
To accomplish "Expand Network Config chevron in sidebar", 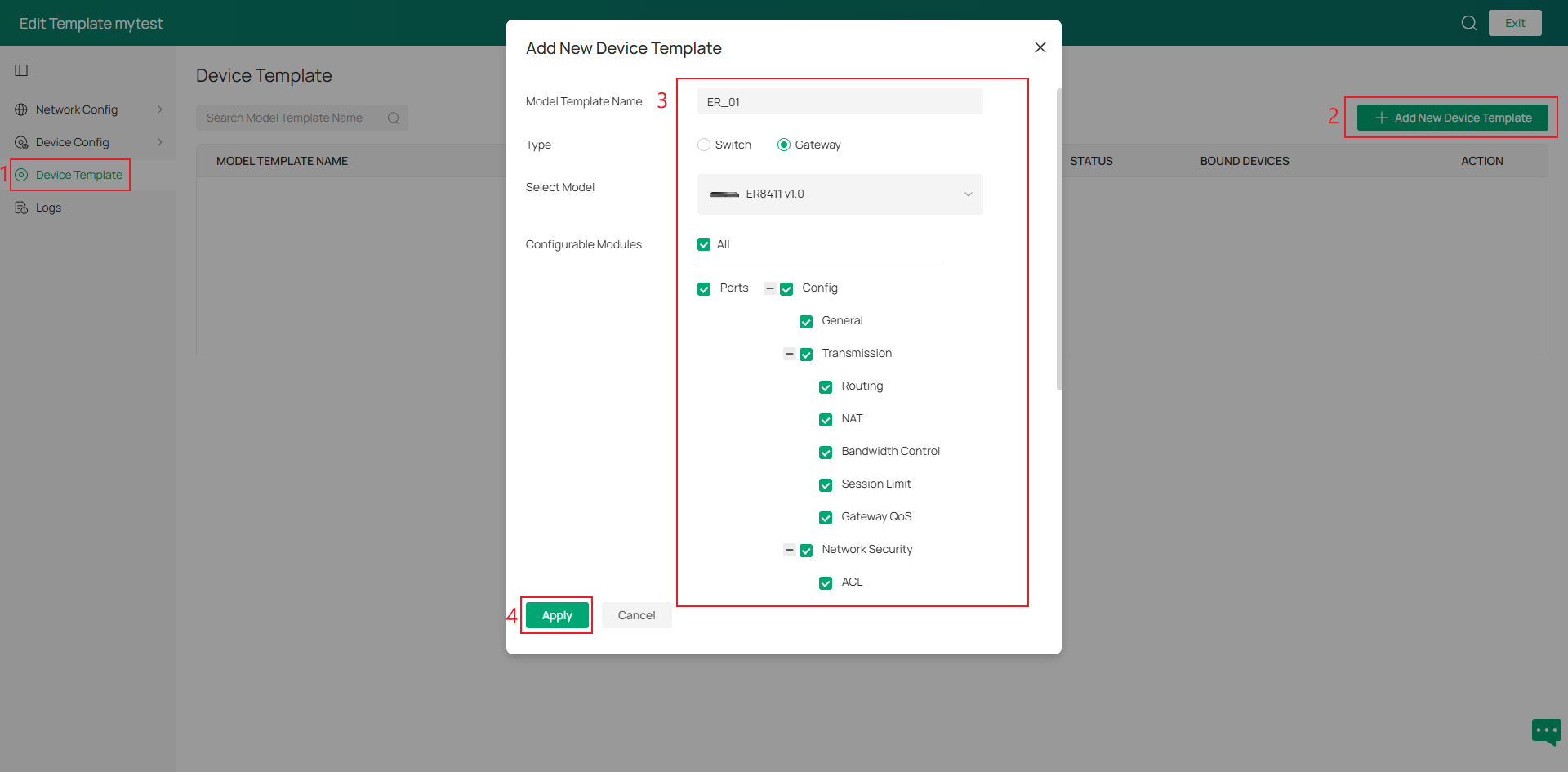I will coord(160,109).
